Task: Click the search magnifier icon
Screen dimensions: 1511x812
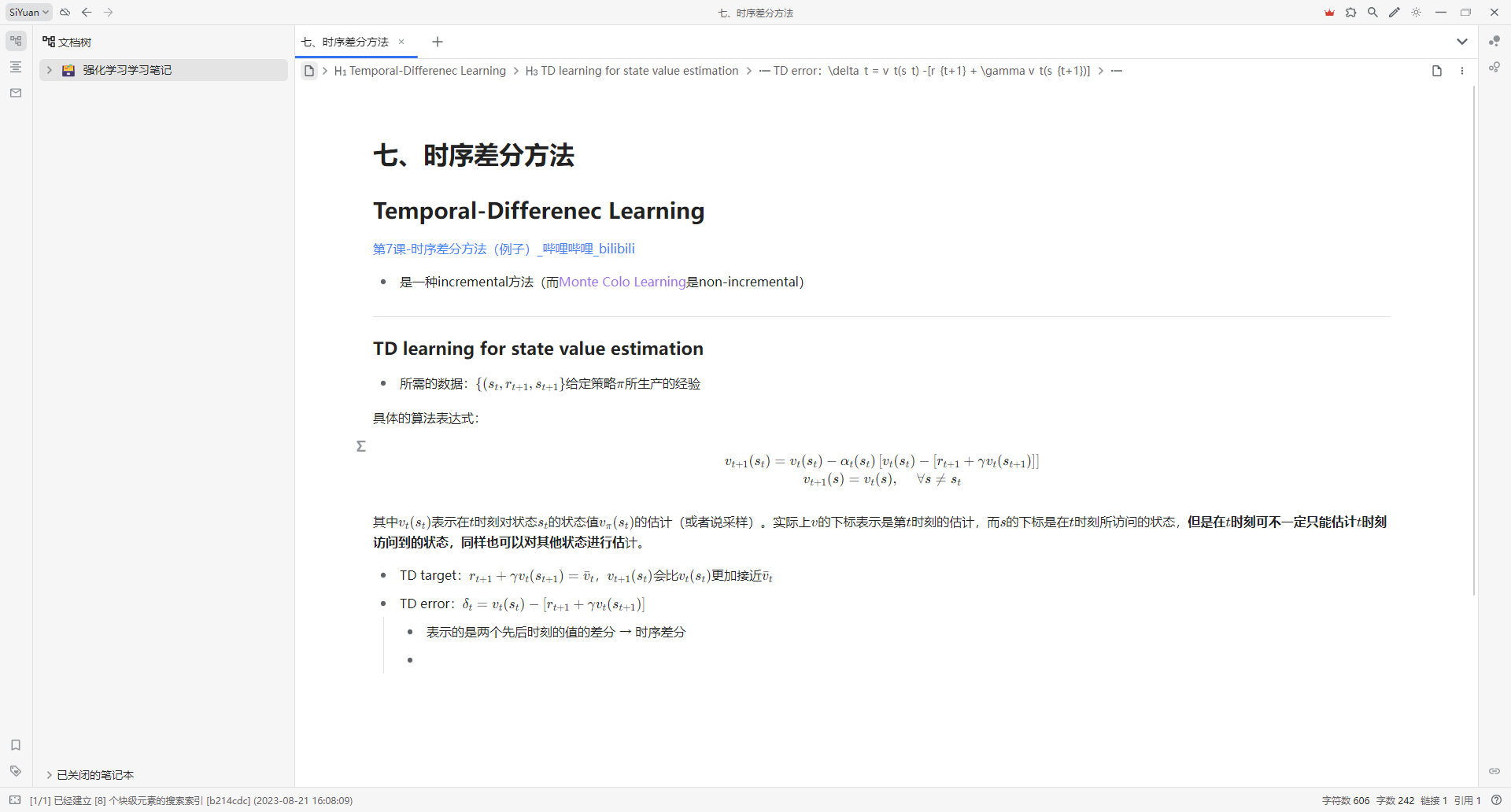Action: pos(1372,13)
